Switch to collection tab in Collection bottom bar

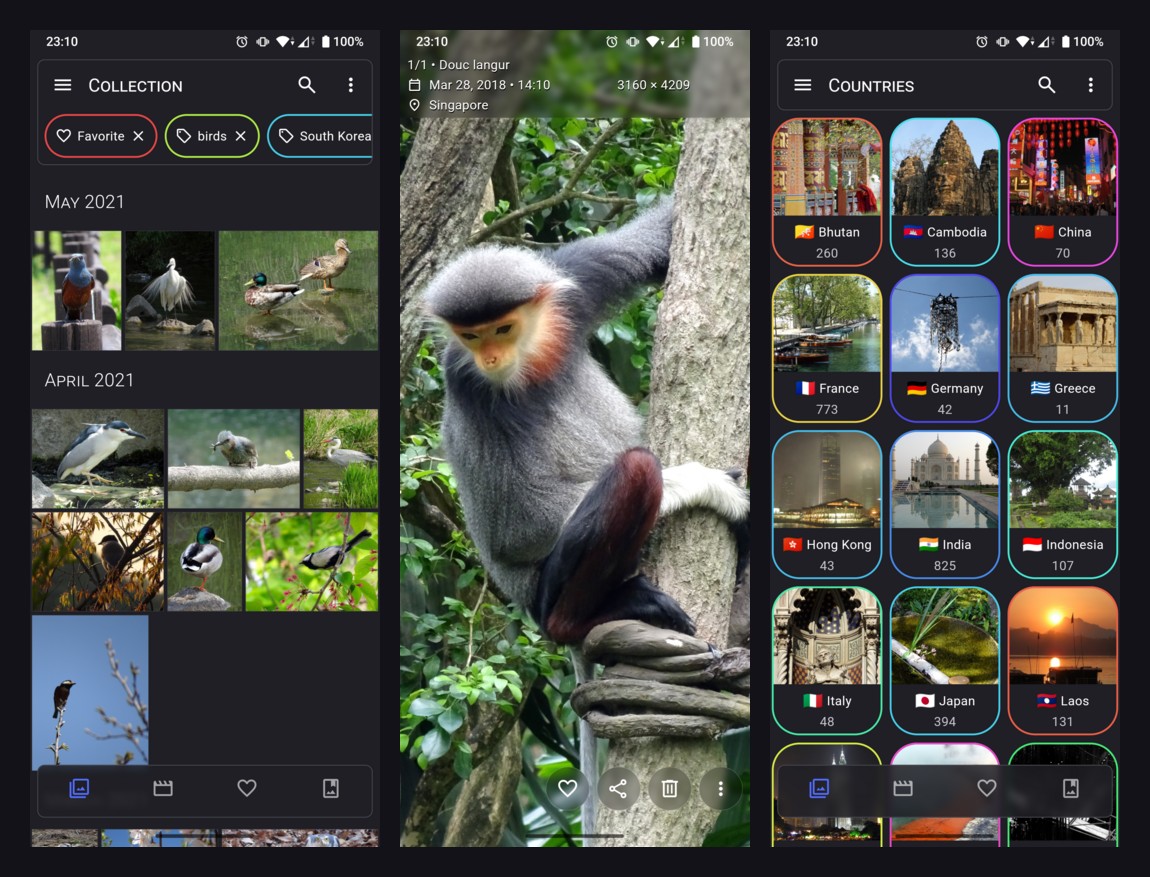(79, 788)
